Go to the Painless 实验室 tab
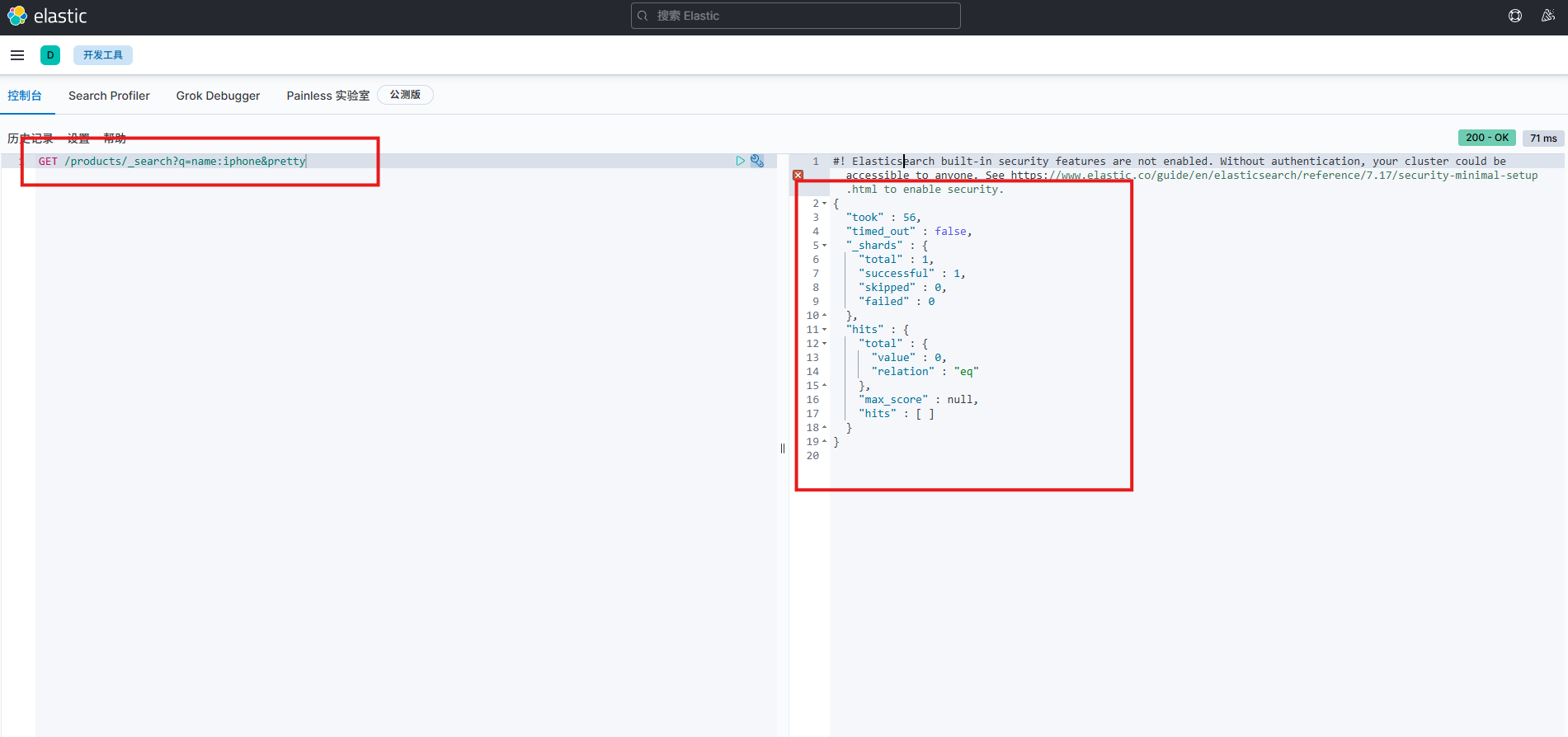1568x737 pixels. click(327, 96)
